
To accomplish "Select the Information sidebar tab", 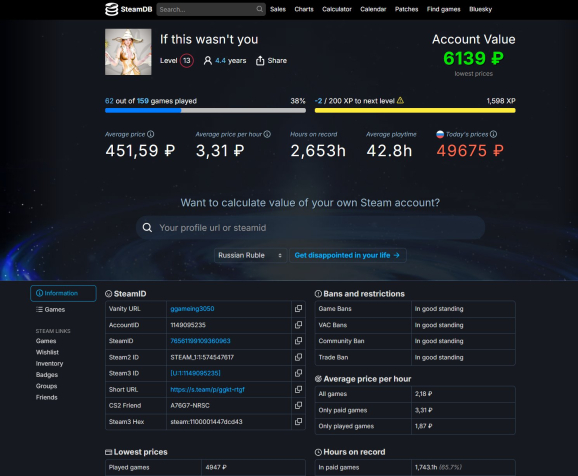I will [x=63, y=293].
